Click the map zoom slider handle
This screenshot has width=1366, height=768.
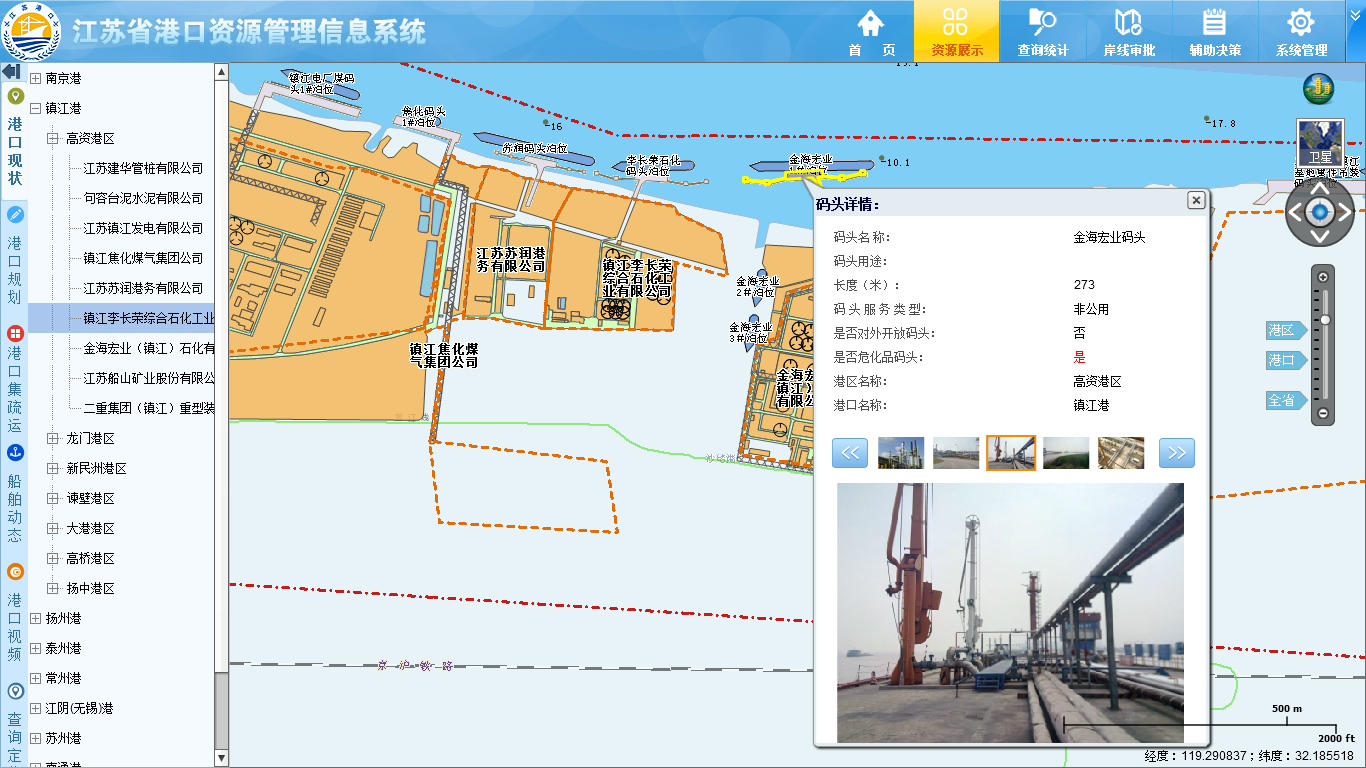click(x=1324, y=319)
